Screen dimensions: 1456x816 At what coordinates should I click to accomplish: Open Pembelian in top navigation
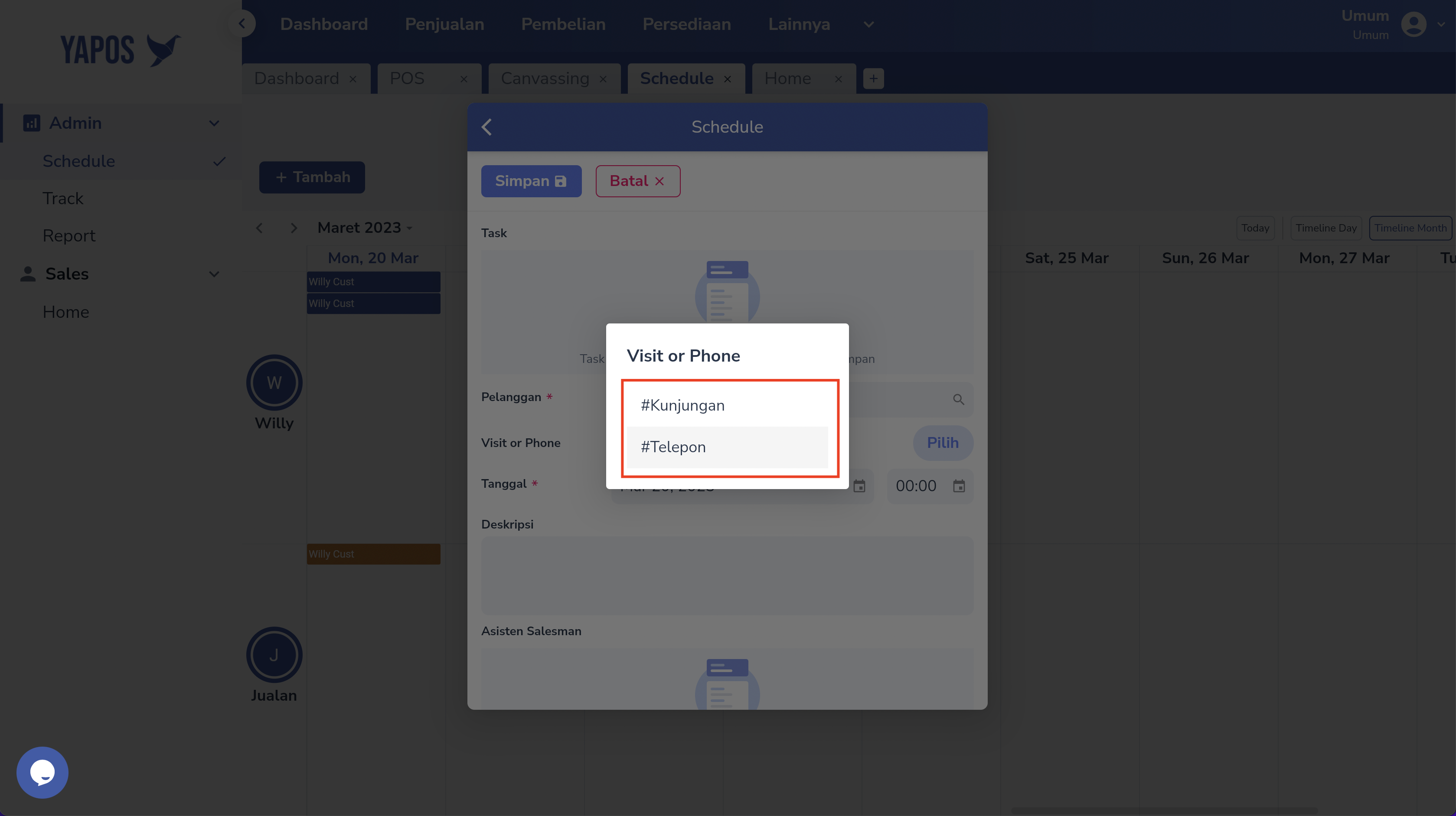[563, 24]
